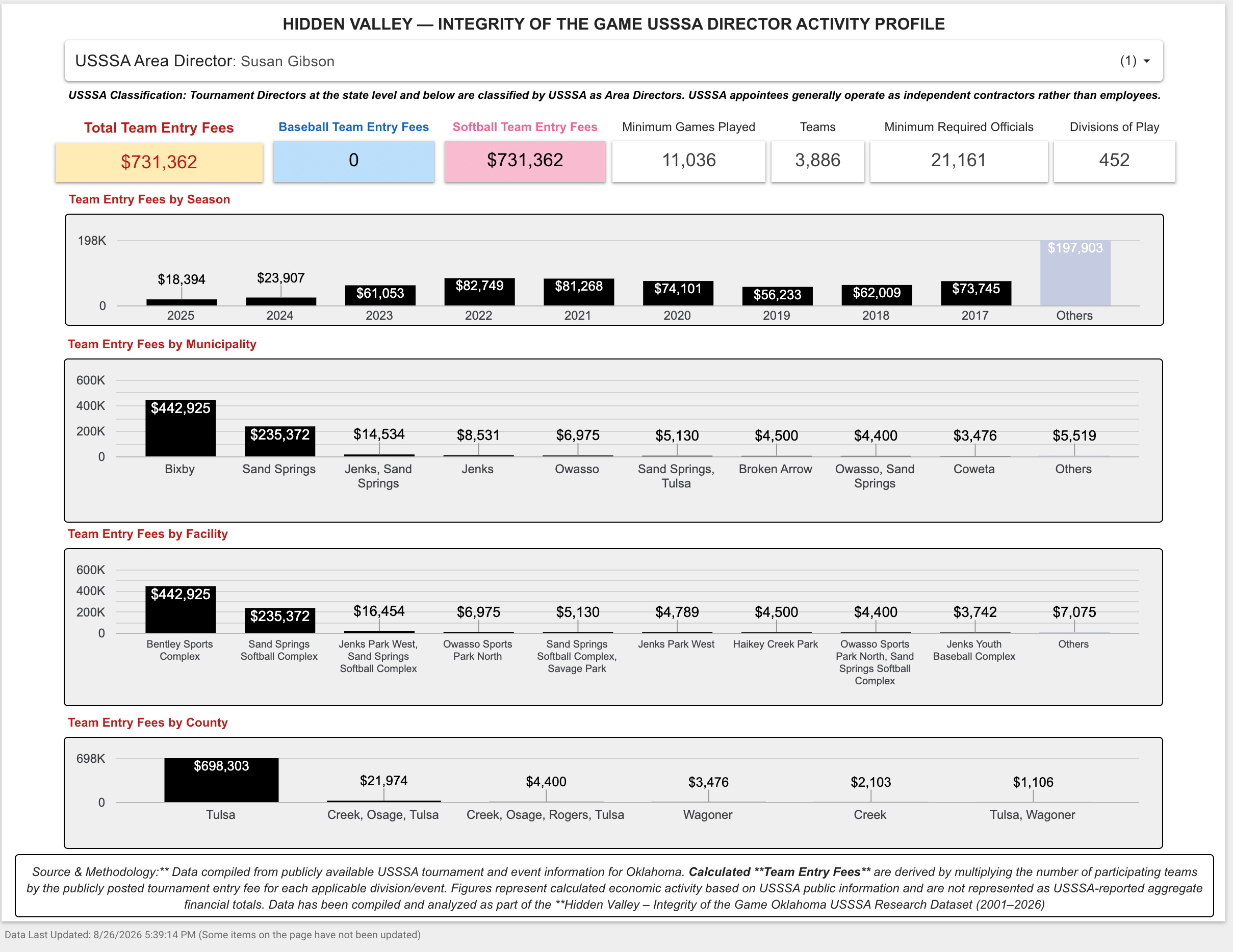
Task: Click the Minimum Games Played value 11,036
Action: point(688,161)
